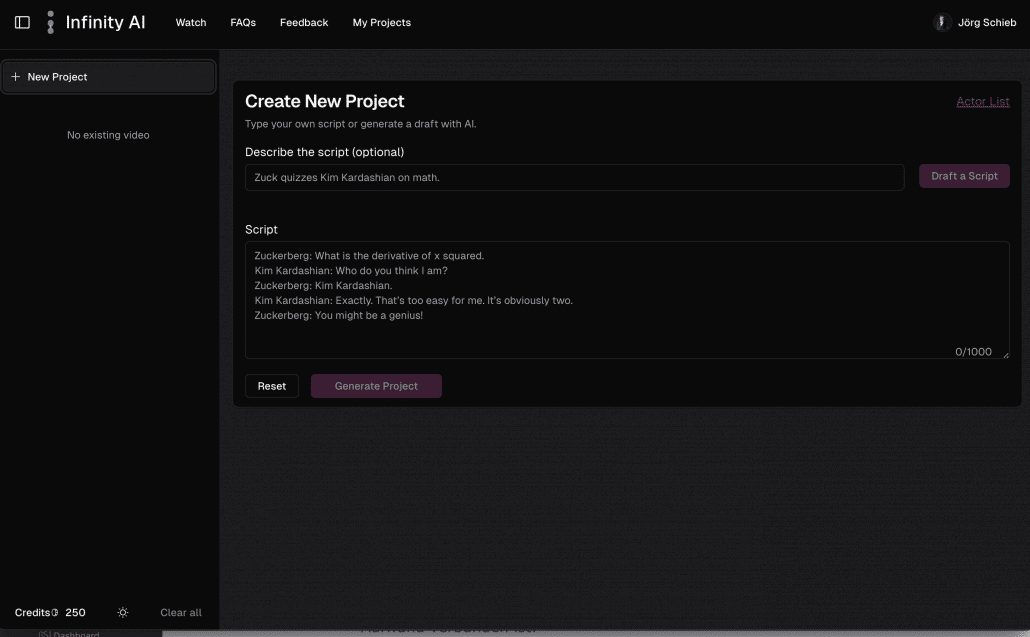The height and width of the screenshot is (637, 1030).
Task: Open the Actor List link
Action: pos(982,101)
